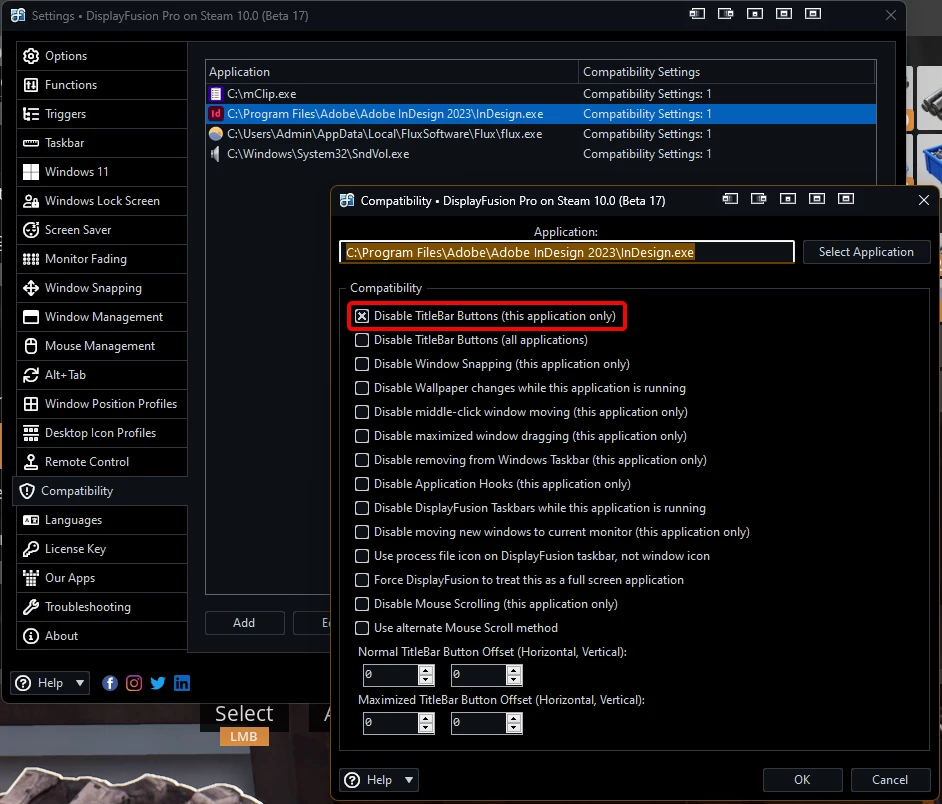Select Desktop Icon Profiles icon
Viewport: 942px width, 804px height.
[x=31, y=433]
